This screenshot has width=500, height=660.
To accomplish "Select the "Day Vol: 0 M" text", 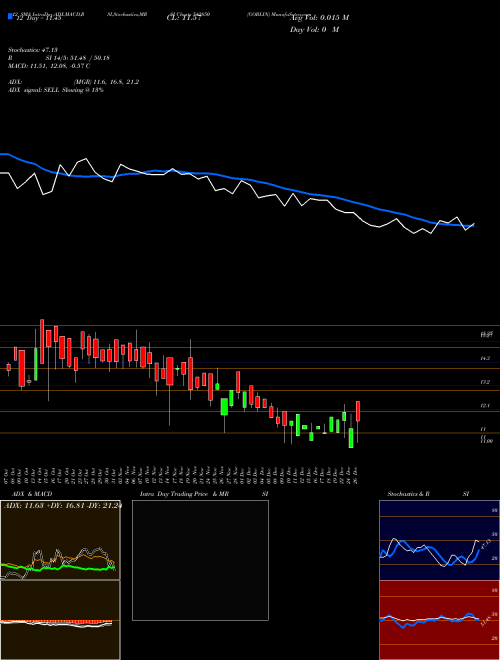I will click(x=314, y=30).
